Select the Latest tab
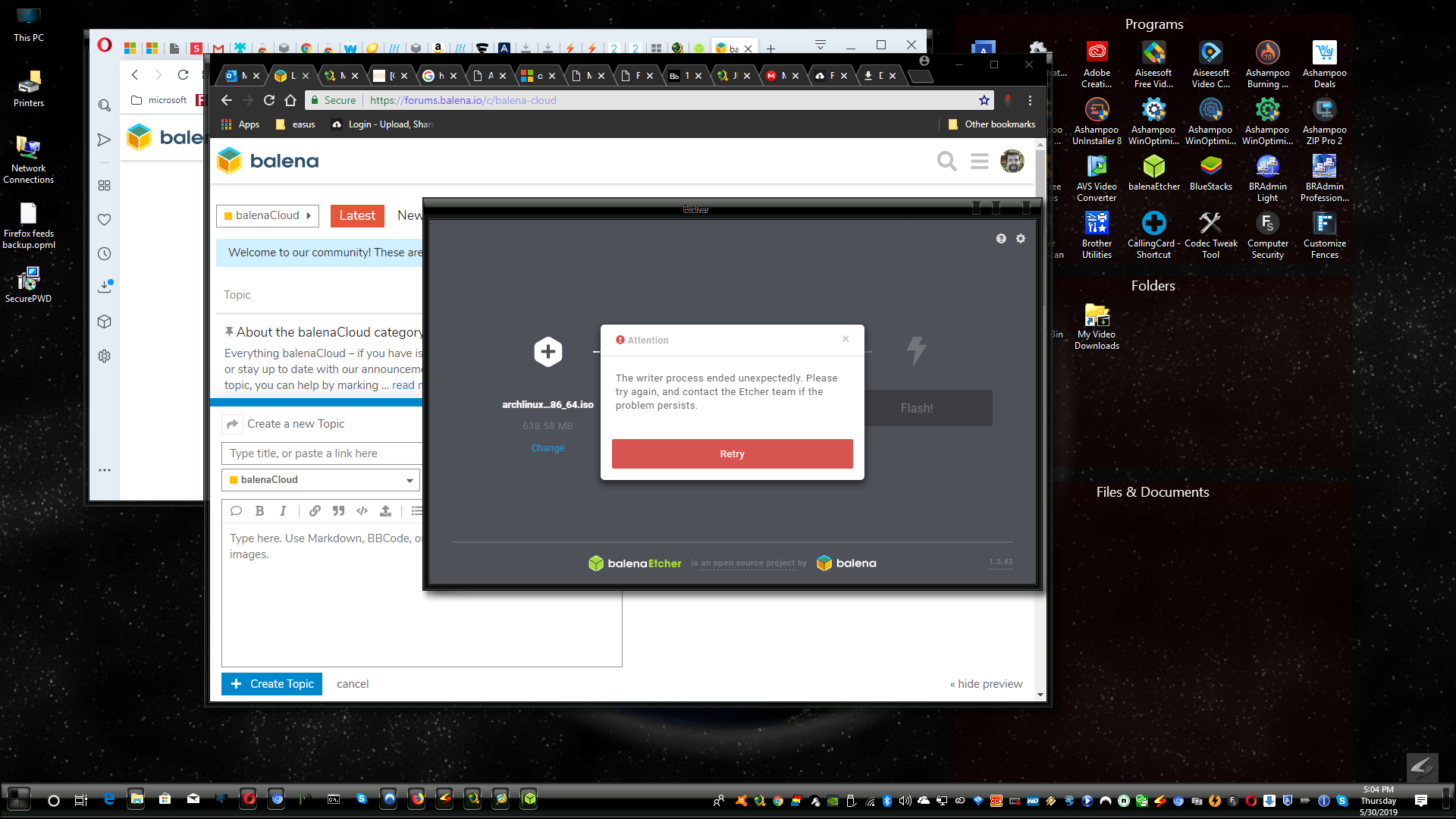The width and height of the screenshot is (1456, 819). coord(357,215)
